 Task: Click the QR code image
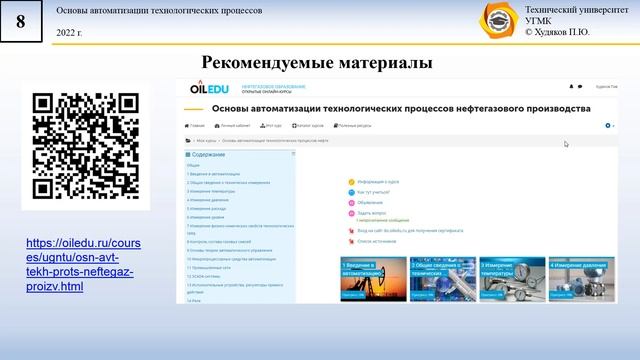[x=86, y=146]
